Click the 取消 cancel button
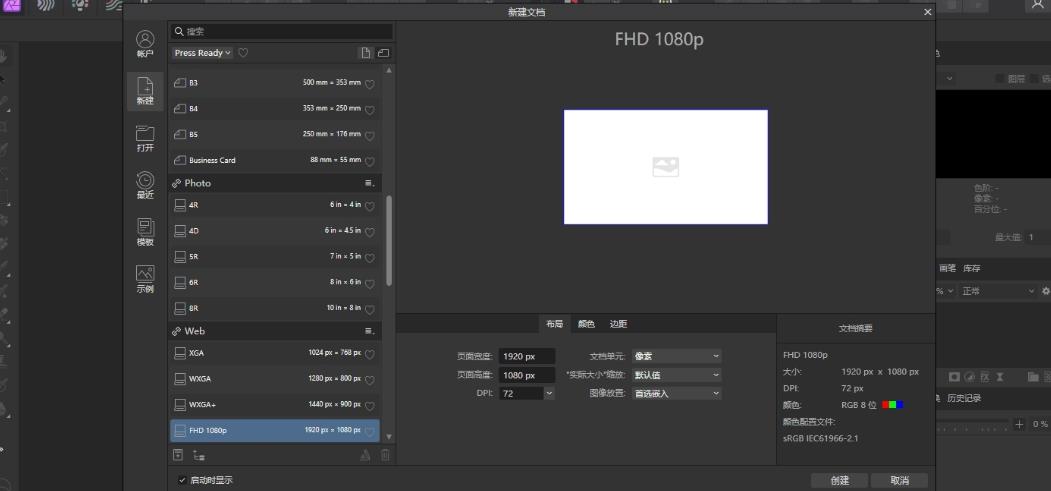1051x491 pixels. 900,480
